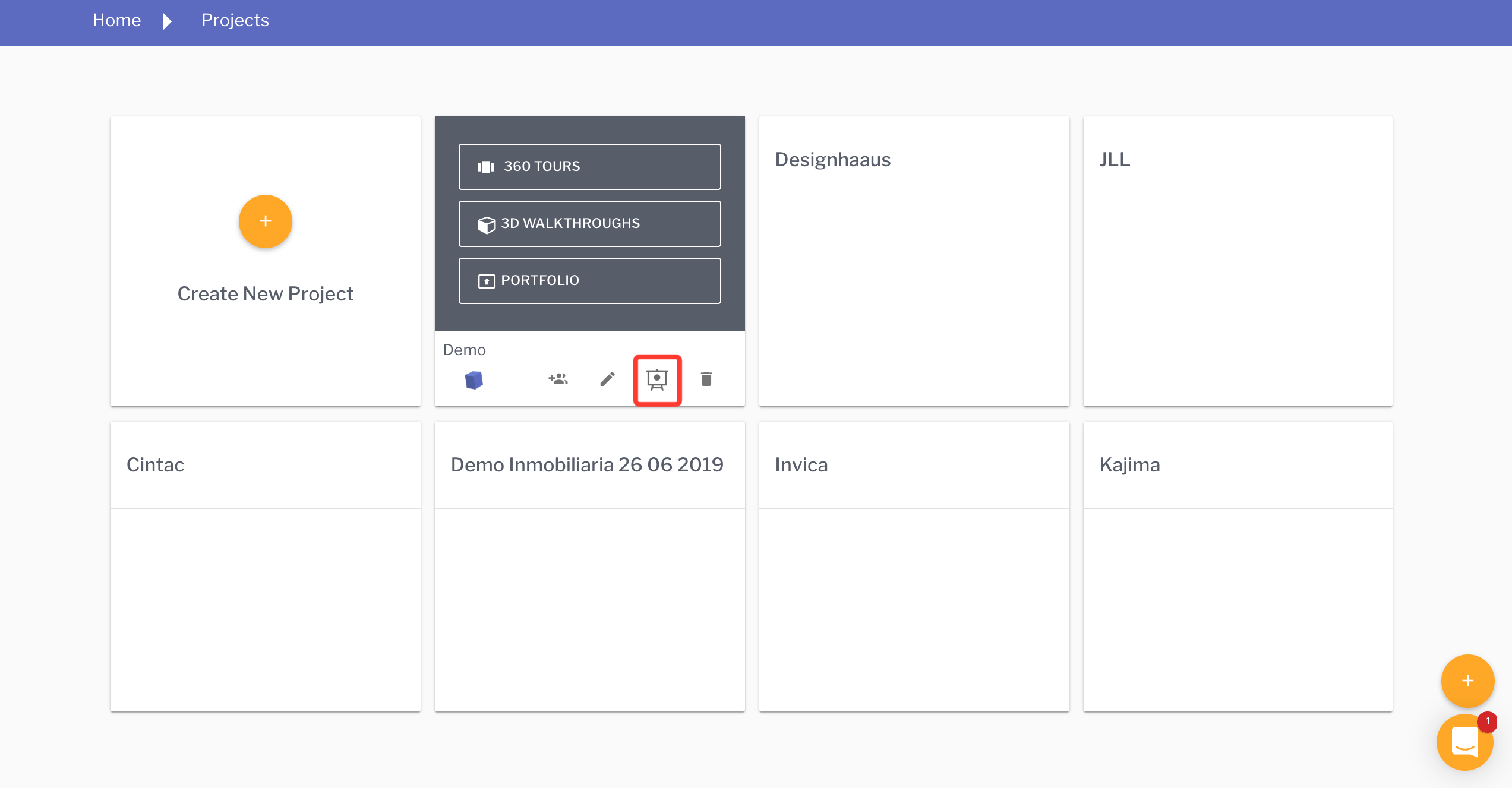
Task: Click the blue 3D cube icon under Demo
Action: (474, 379)
